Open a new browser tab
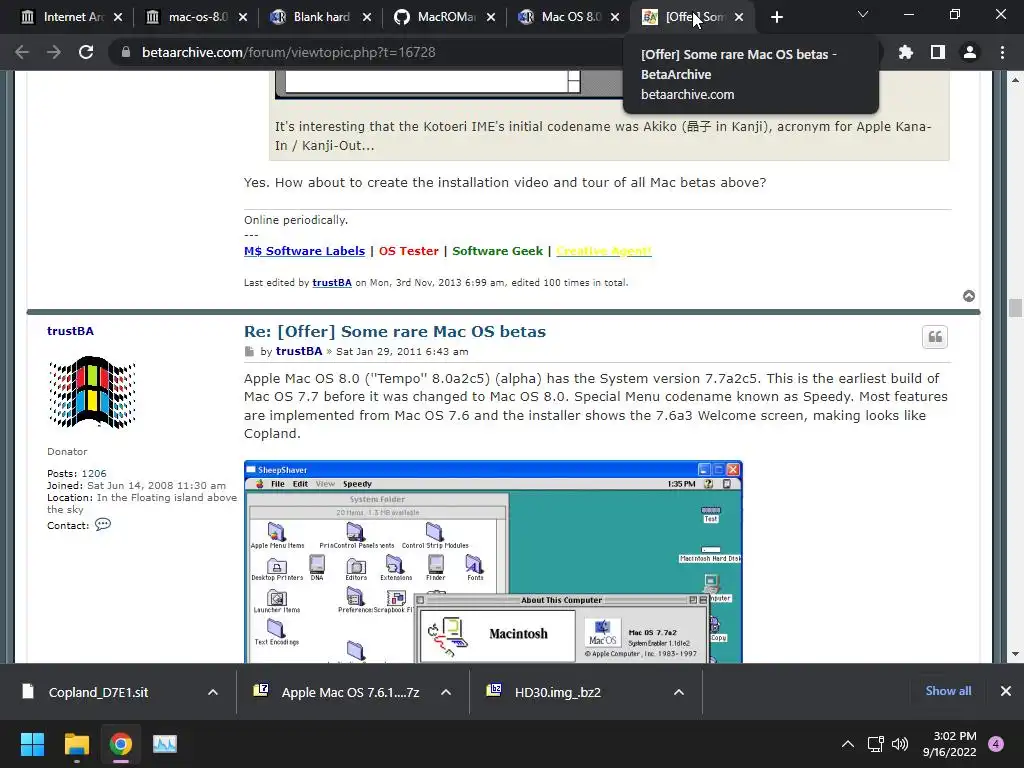 [x=776, y=17]
